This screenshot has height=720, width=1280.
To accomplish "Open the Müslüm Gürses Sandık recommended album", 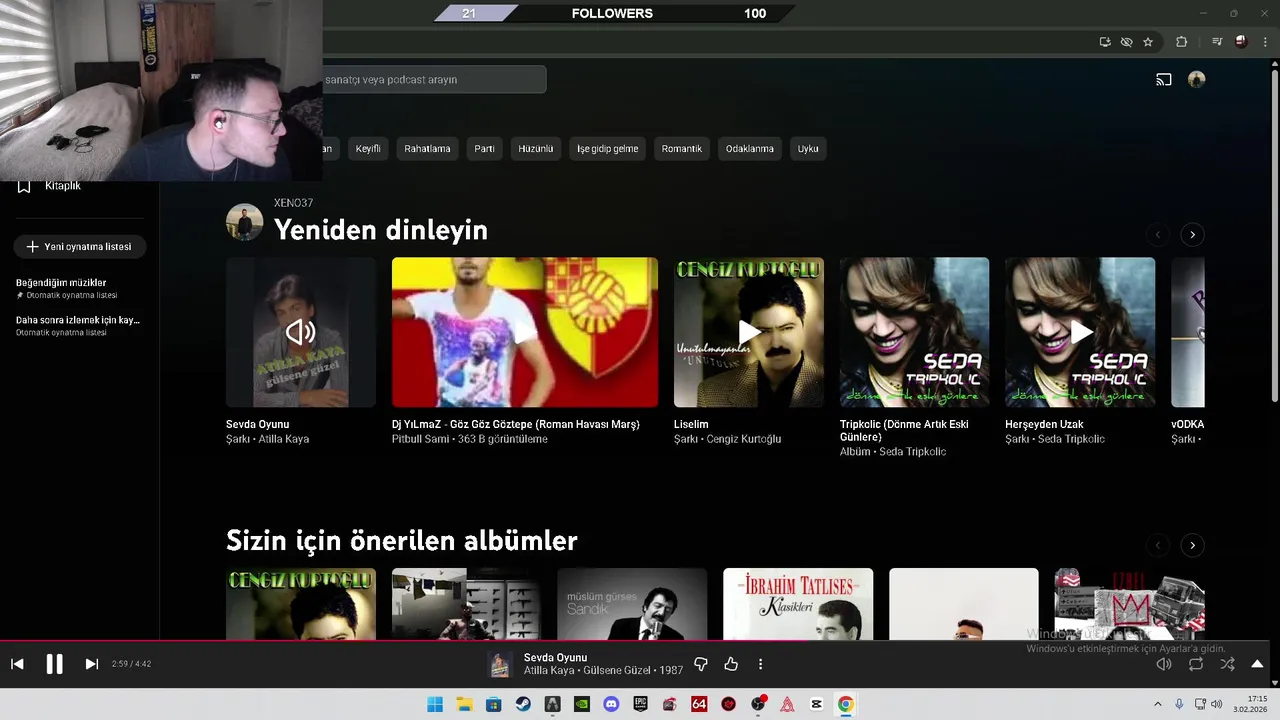I will coord(632,604).
